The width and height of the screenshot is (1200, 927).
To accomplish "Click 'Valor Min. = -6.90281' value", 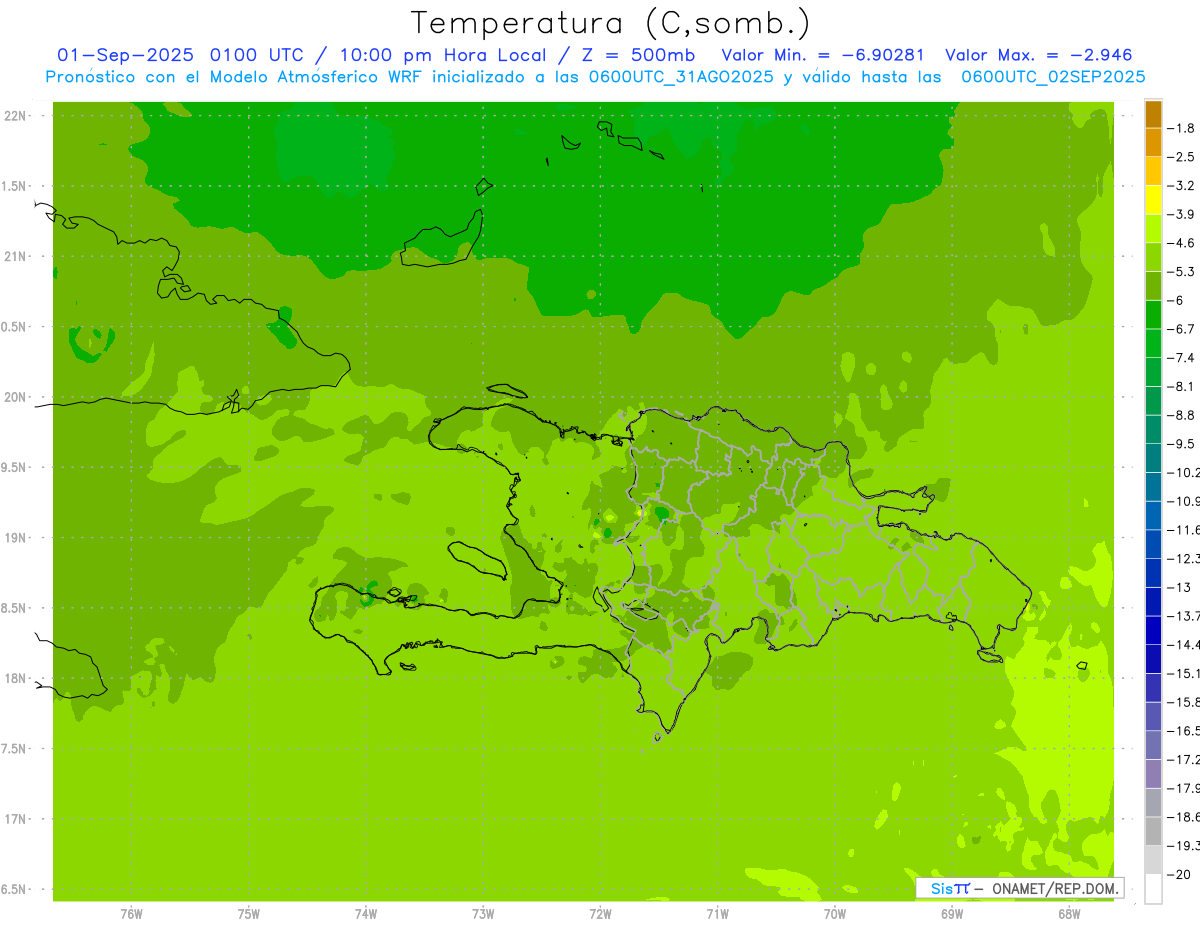I will (823, 55).
